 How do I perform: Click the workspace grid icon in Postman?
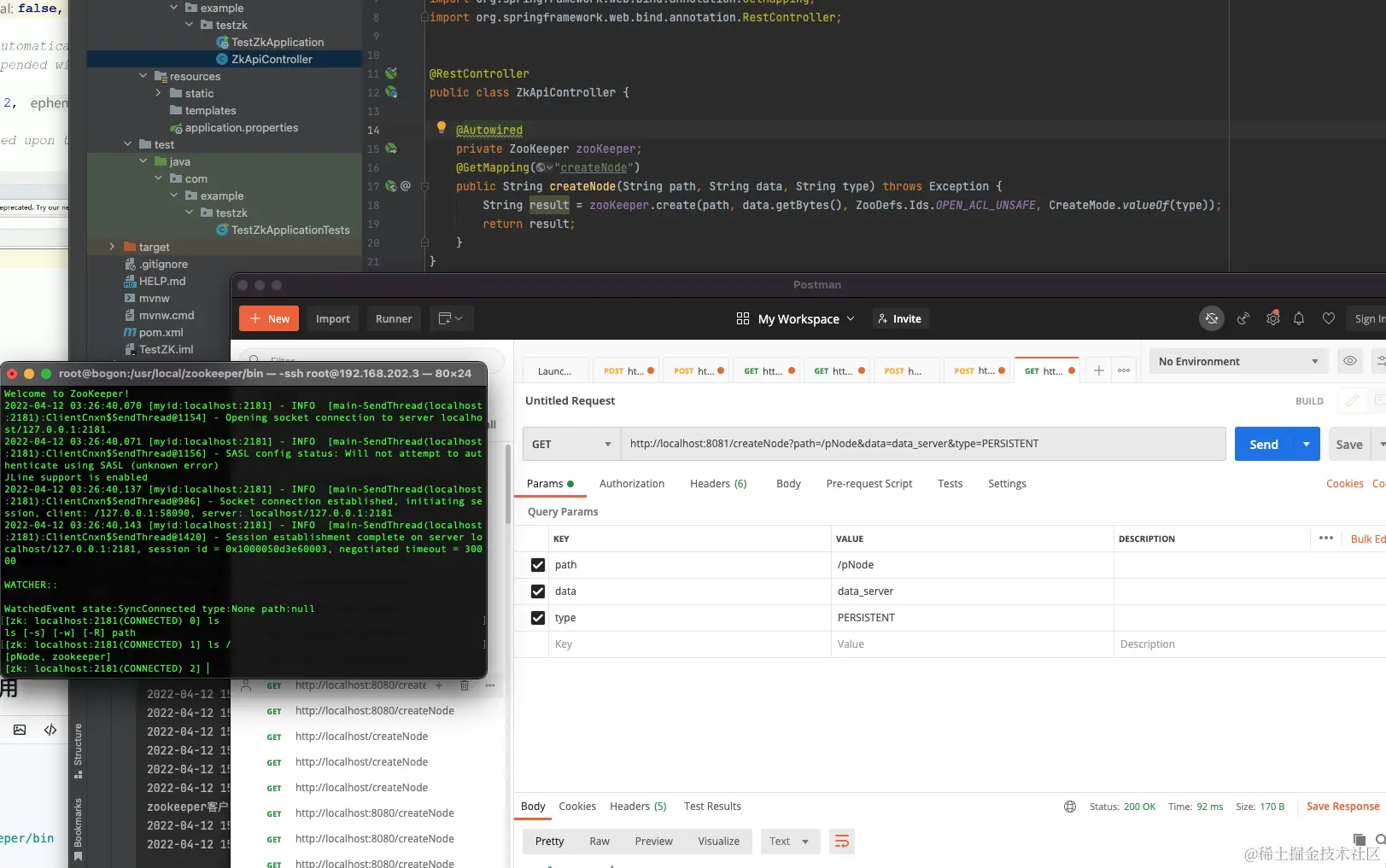tap(743, 318)
